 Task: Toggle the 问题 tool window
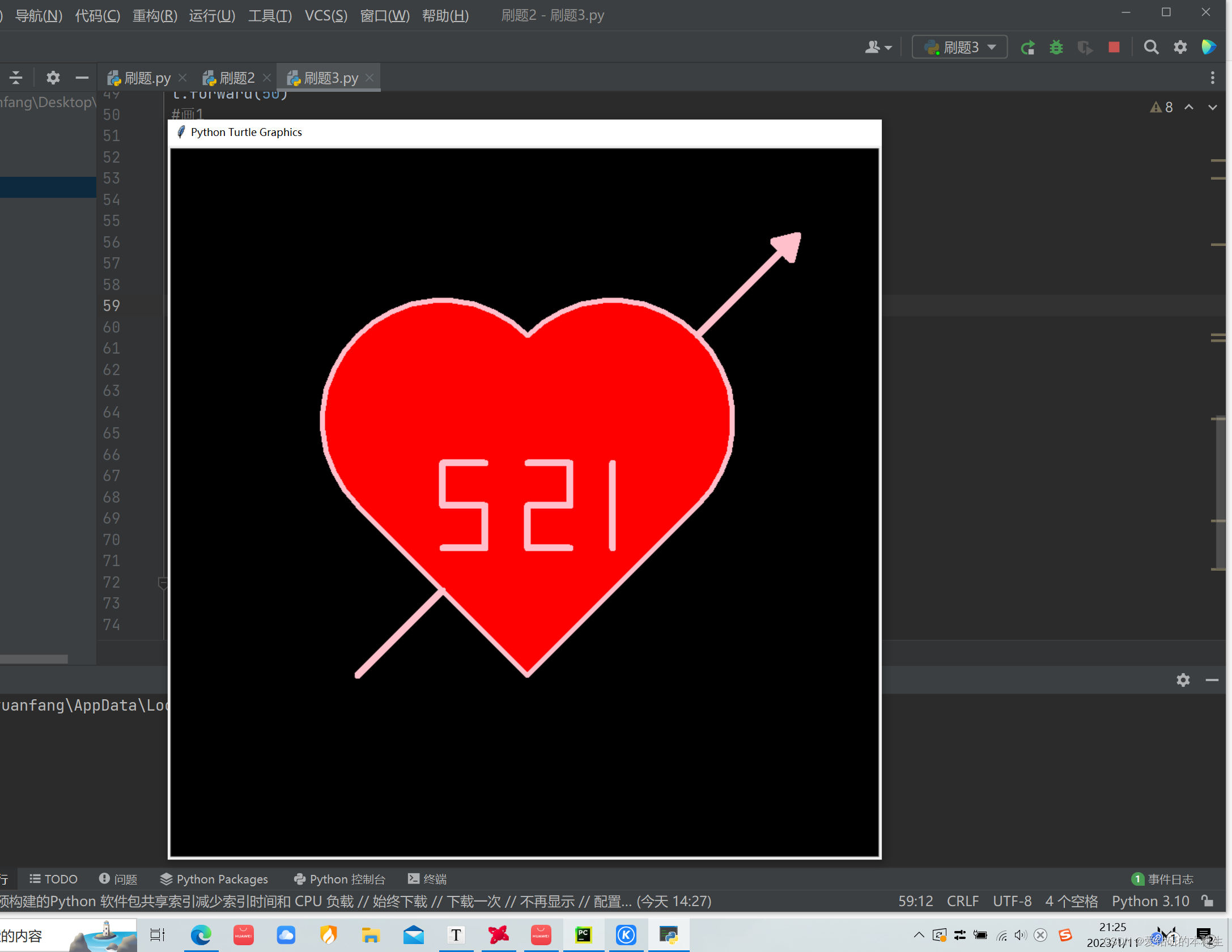pos(118,879)
